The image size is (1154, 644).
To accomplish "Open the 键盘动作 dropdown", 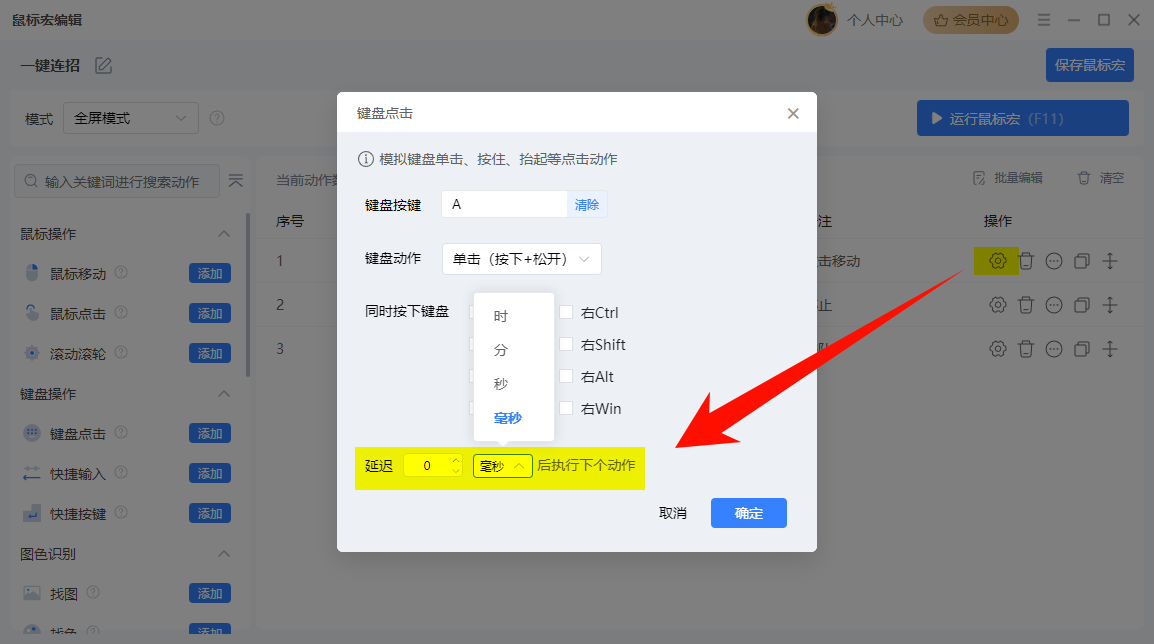I will [521, 258].
